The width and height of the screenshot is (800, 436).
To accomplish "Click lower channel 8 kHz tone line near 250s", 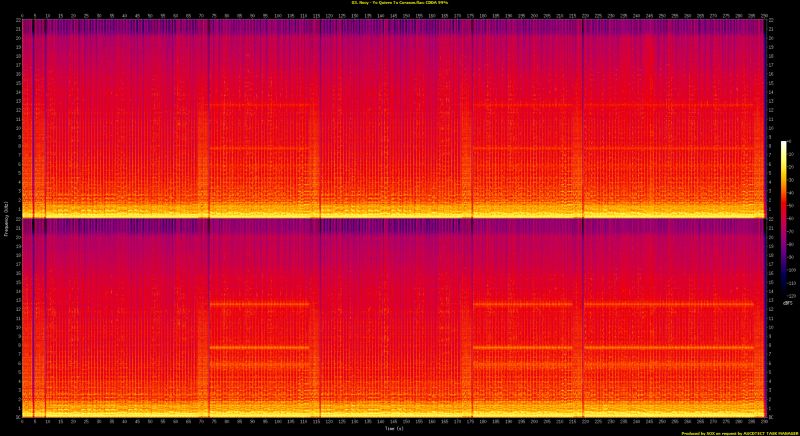I will (660, 348).
